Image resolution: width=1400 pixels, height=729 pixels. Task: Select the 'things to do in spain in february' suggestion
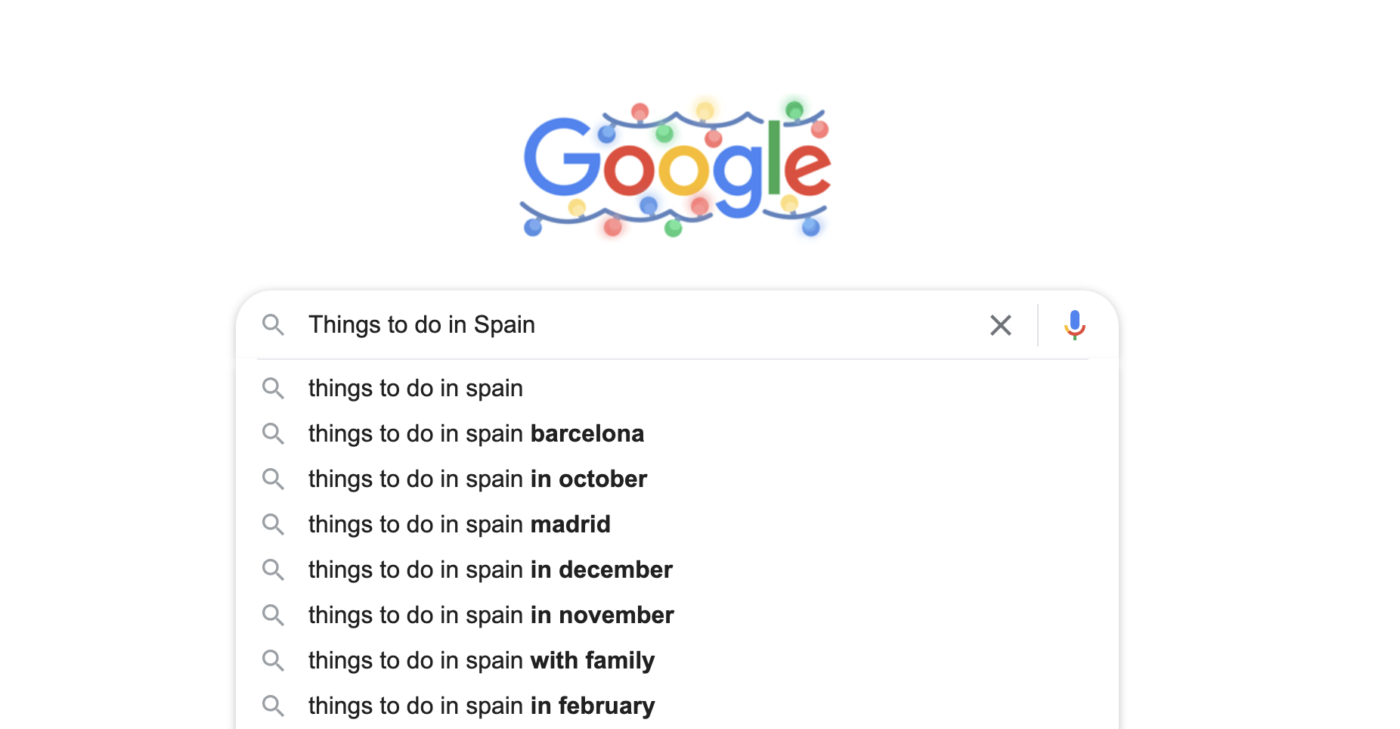tap(481, 705)
